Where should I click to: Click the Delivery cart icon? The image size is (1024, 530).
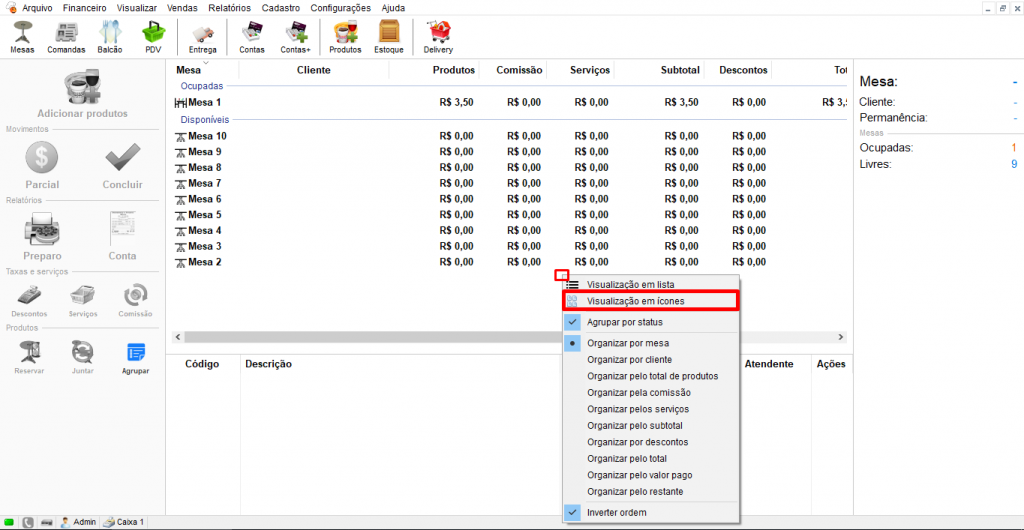pyautogui.click(x=438, y=37)
